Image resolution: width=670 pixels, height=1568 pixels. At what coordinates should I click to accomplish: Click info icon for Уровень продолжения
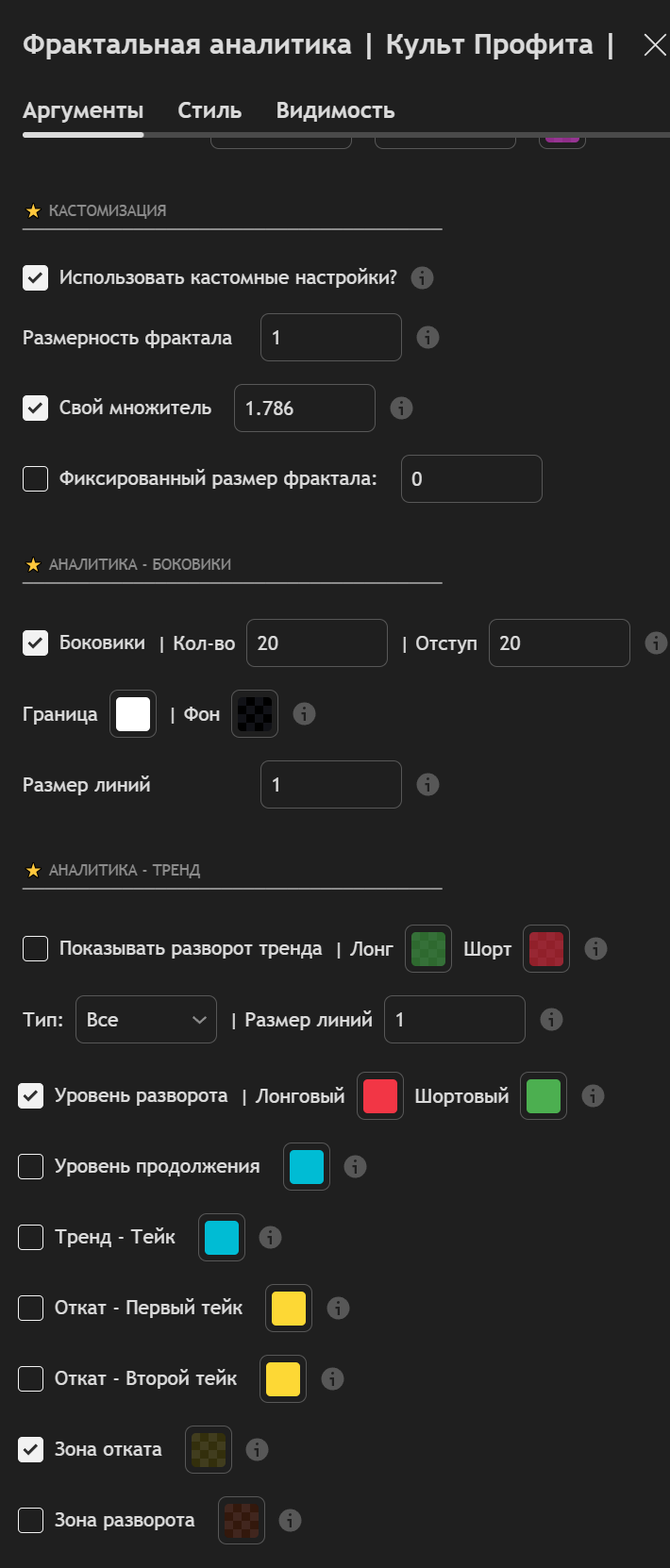click(x=355, y=1167)
